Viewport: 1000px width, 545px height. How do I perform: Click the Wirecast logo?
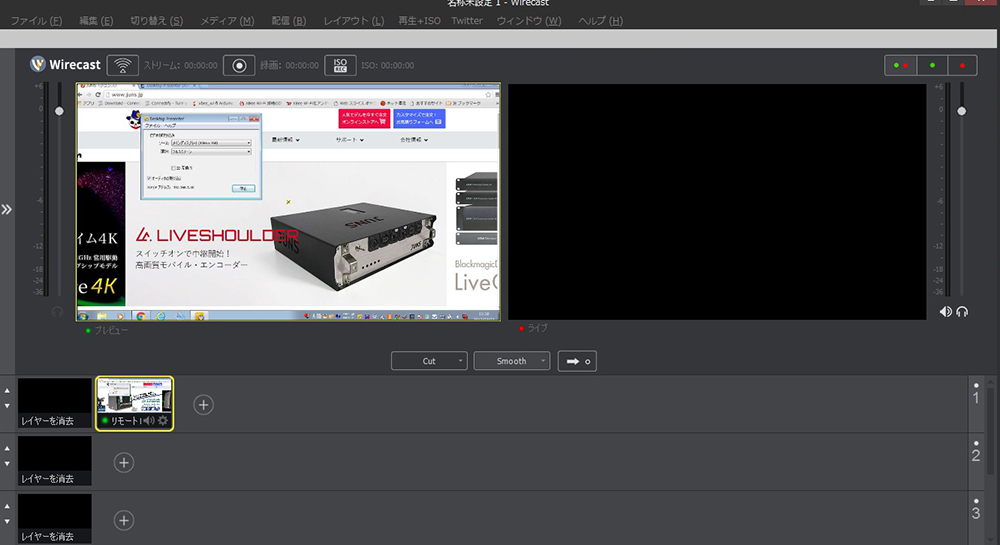pyautogui.click(x=65, y=64)
